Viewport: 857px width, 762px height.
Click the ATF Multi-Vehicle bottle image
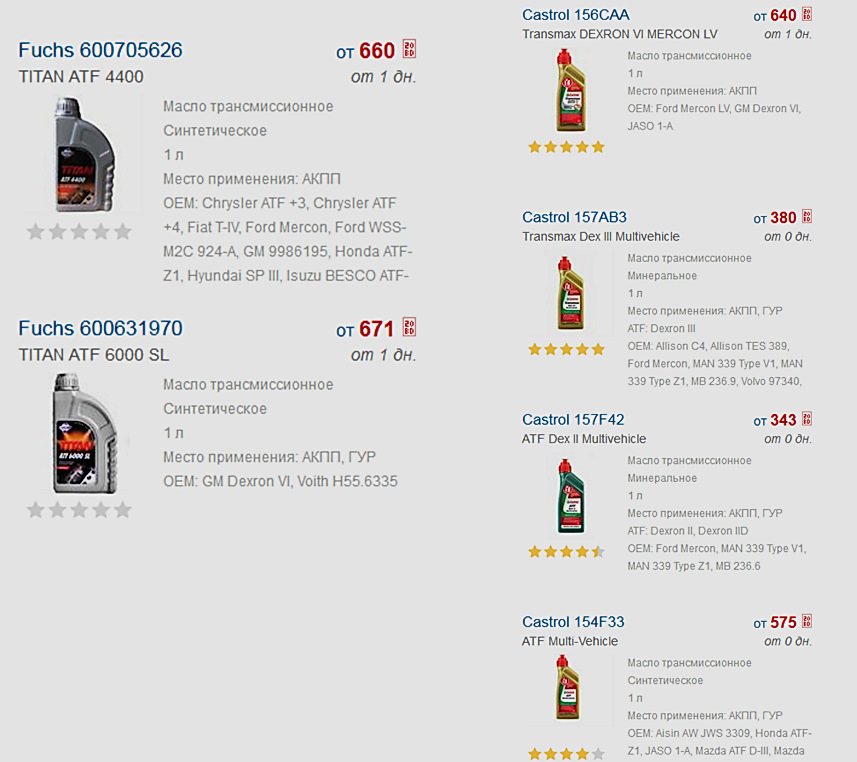point(568,688)
